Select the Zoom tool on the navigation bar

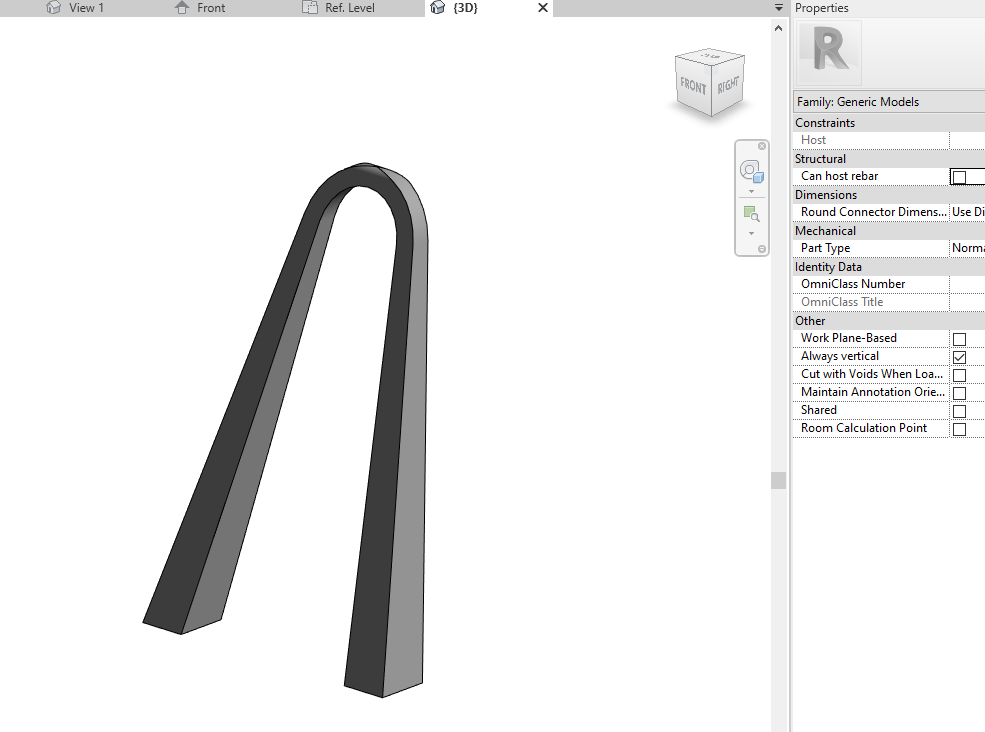coord(751,212)
